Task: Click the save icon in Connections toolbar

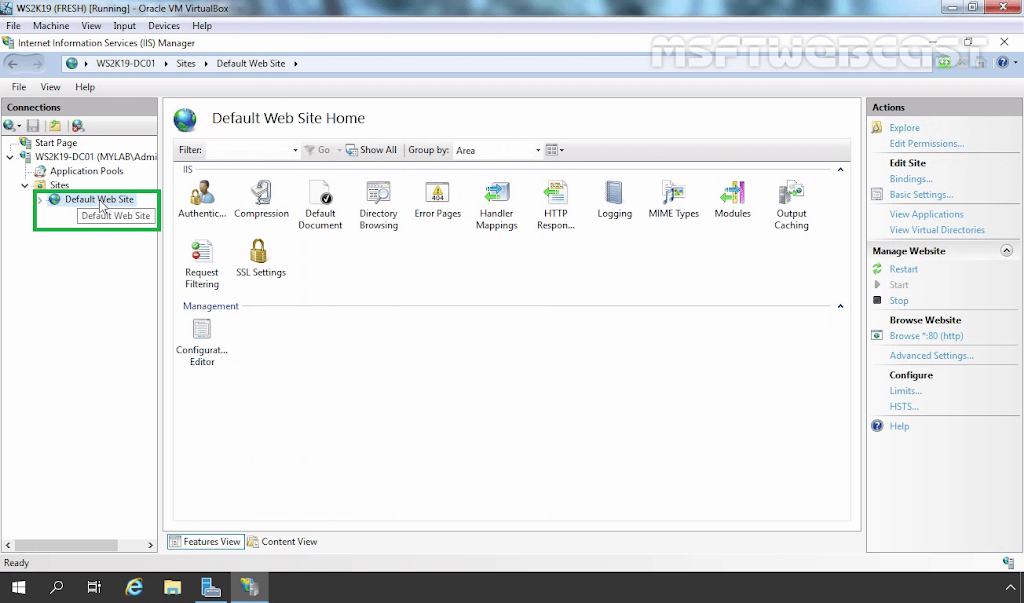Action: click(x=33, y=125)
